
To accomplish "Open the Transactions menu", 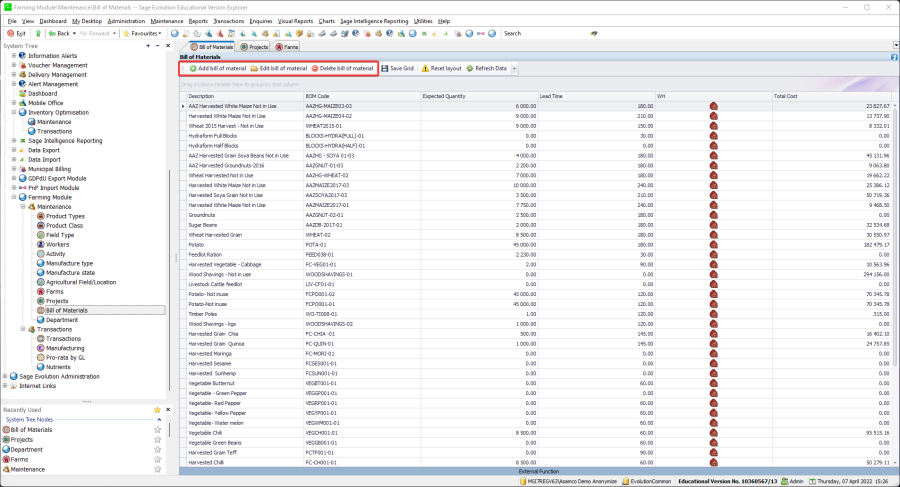I will point(229,20).
